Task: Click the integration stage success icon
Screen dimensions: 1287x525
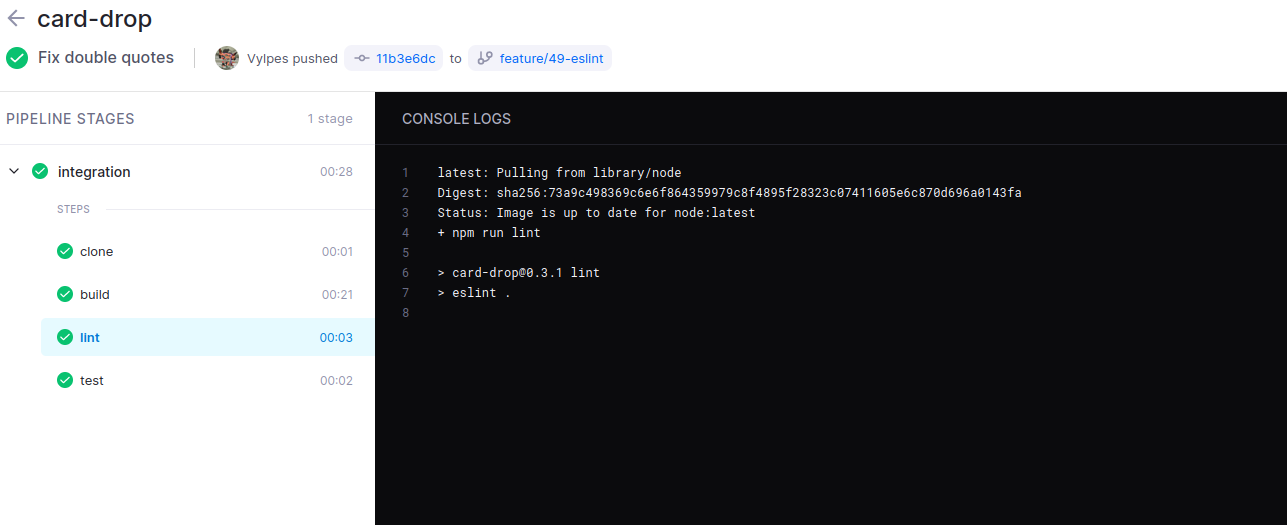Action: coord(40,171)
